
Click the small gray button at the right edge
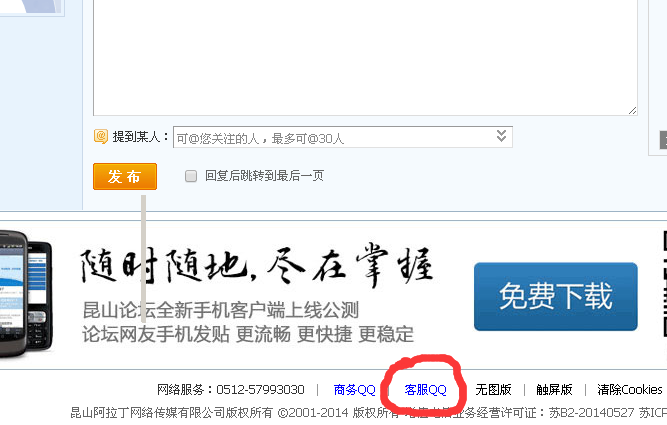(663, 140)
